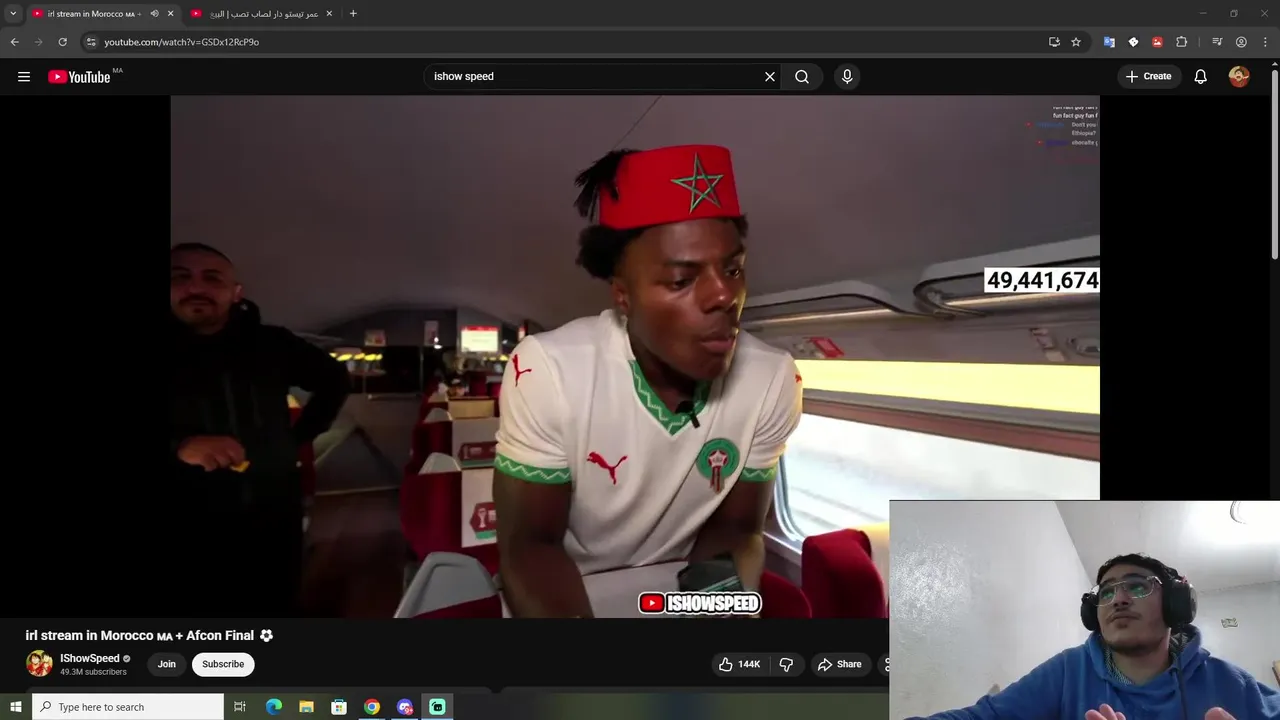This screenshot has height=720, width=1280.
Task: Share the video
Action: click(840, 664)
